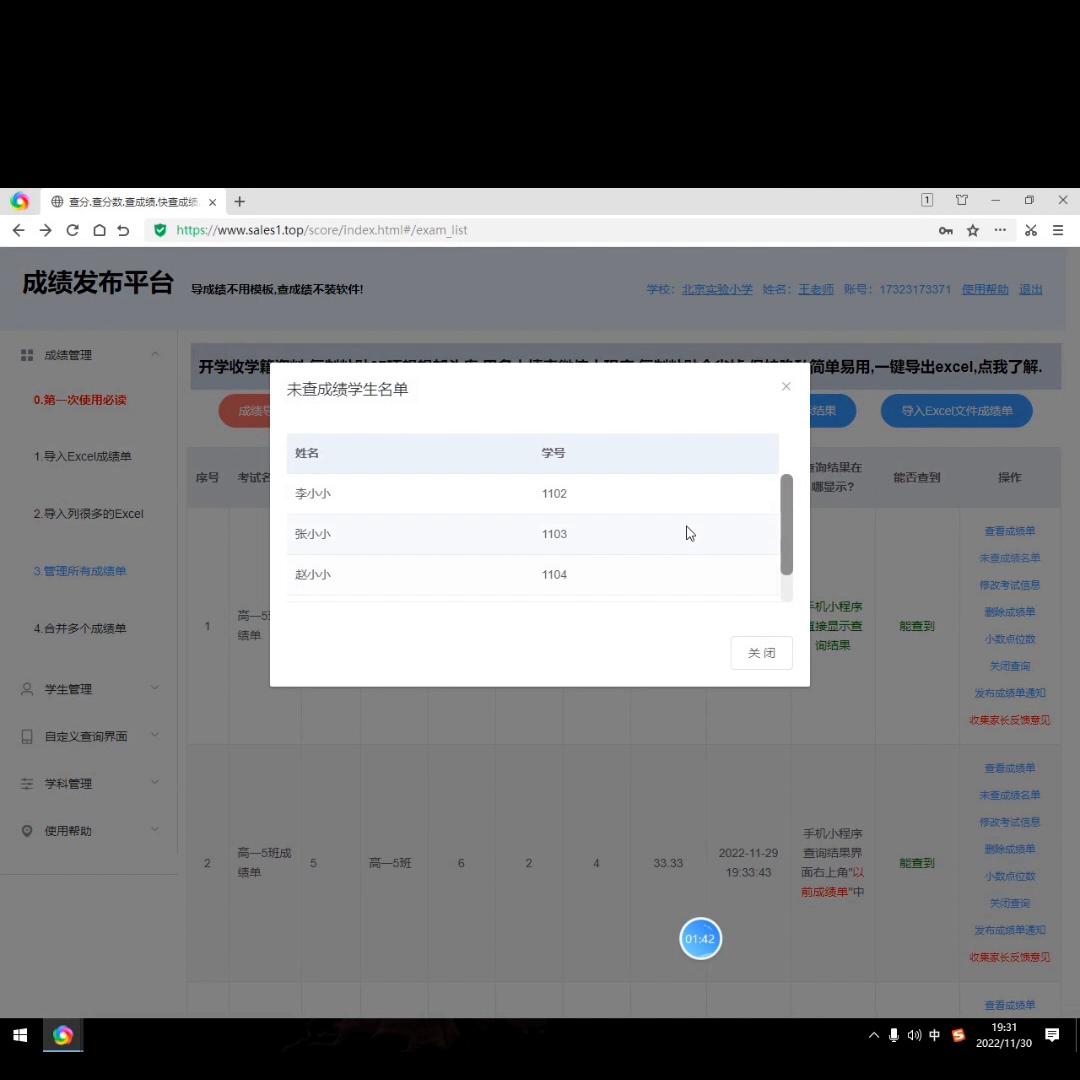Collapse the 成绩管理 sidebar section

[90, 355]
